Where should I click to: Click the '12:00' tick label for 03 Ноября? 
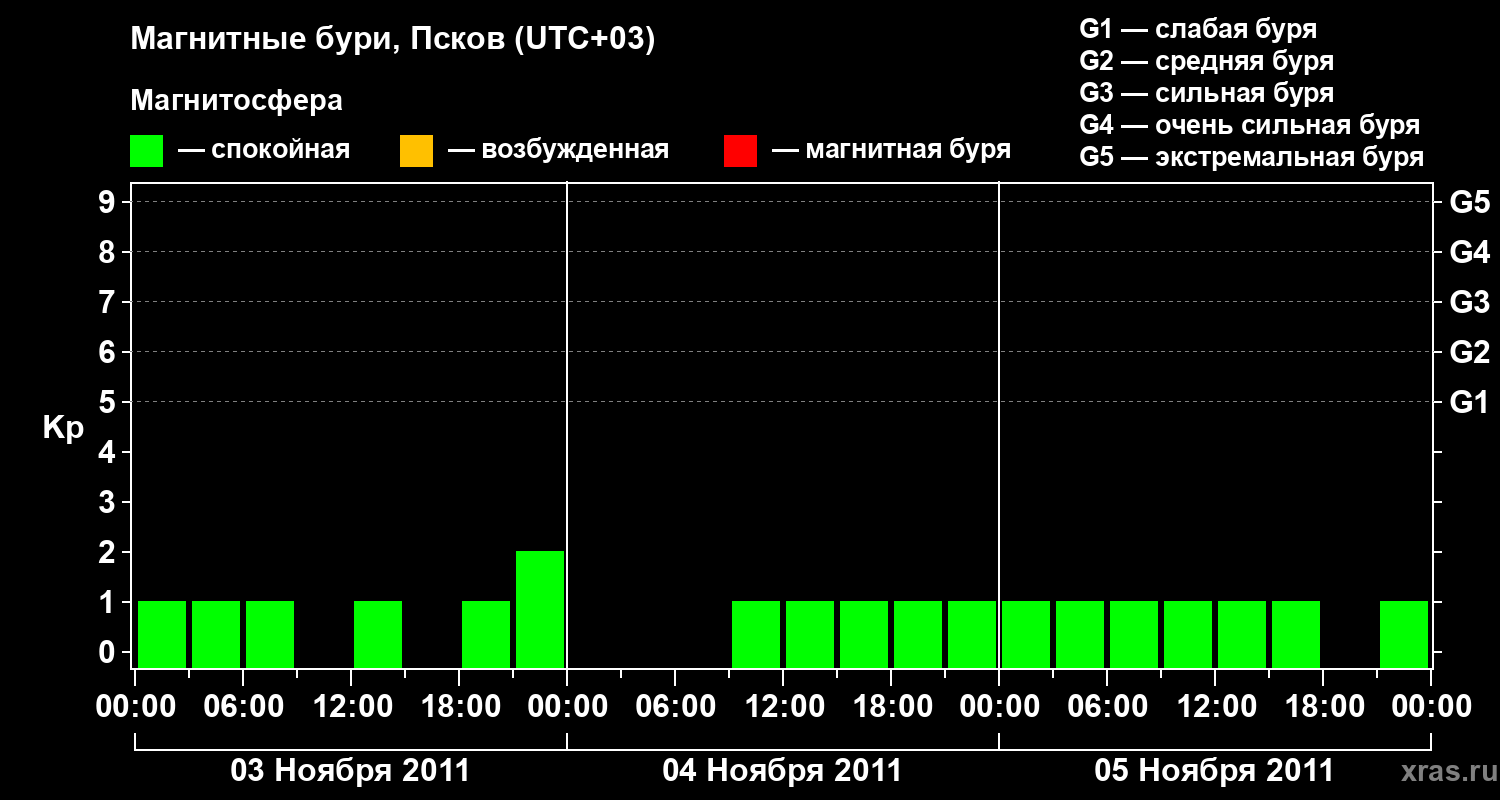(x=351, y=707)
